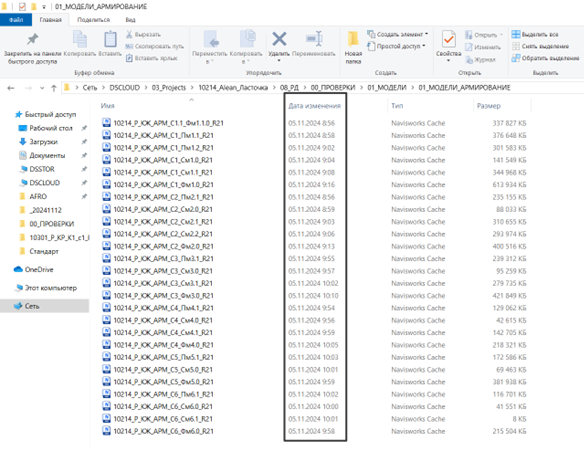Click size value 613 934 КБ

tap(510, 185)
